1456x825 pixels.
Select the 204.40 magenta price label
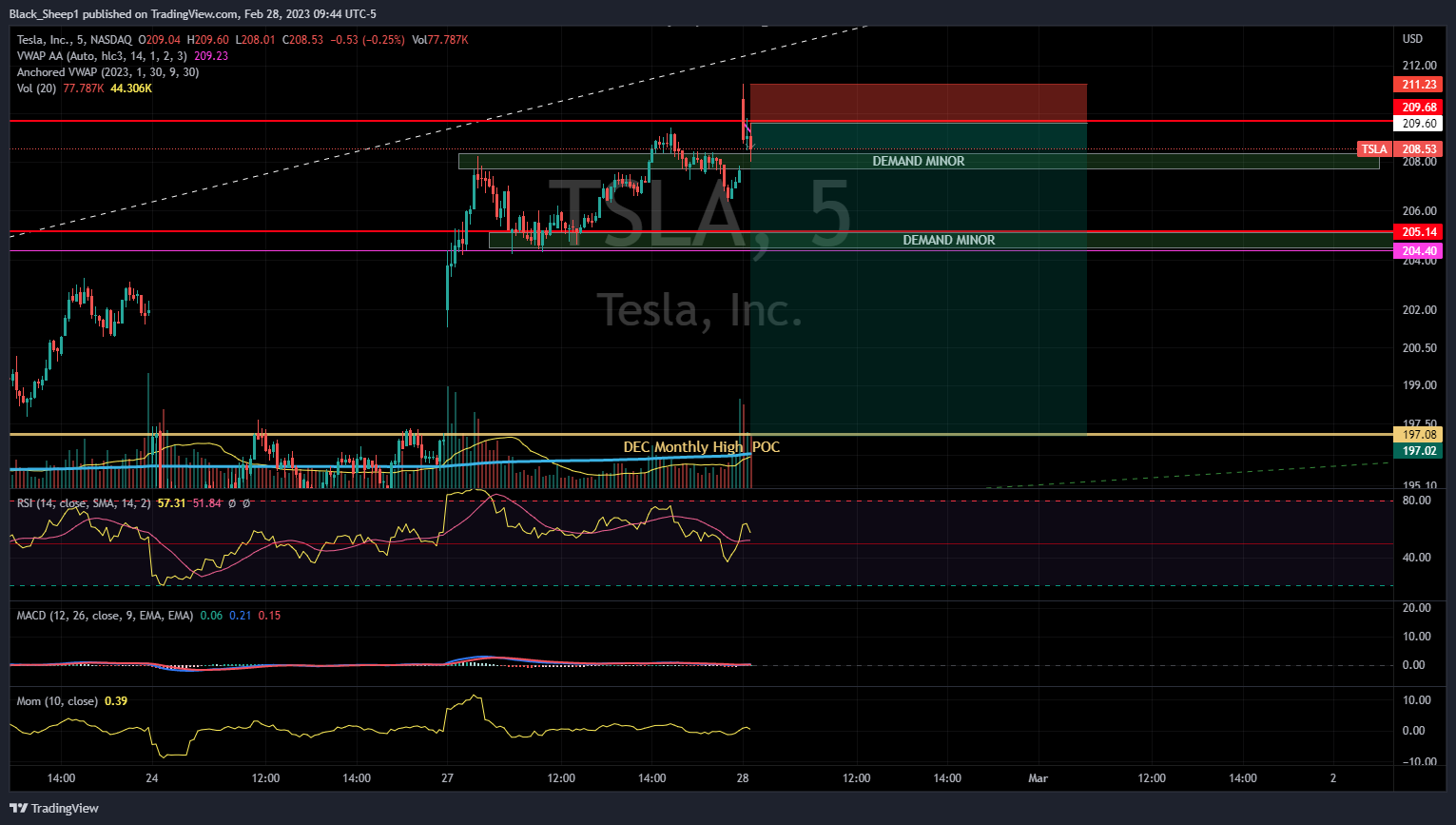pos(1419,251)
